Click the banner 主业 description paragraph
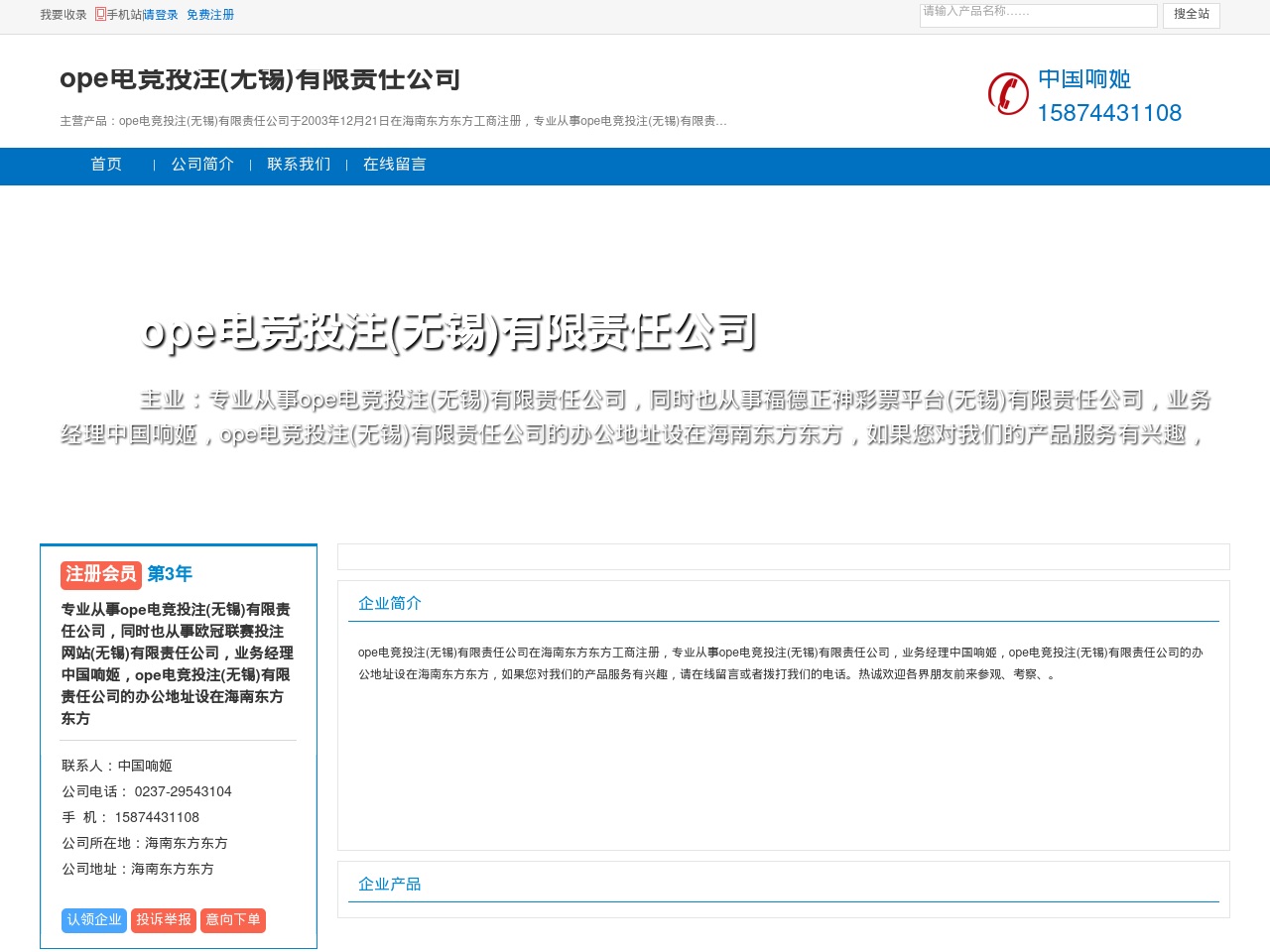Image resolution: width=1270 pixels, height=952 pixels. pos(635,416)
